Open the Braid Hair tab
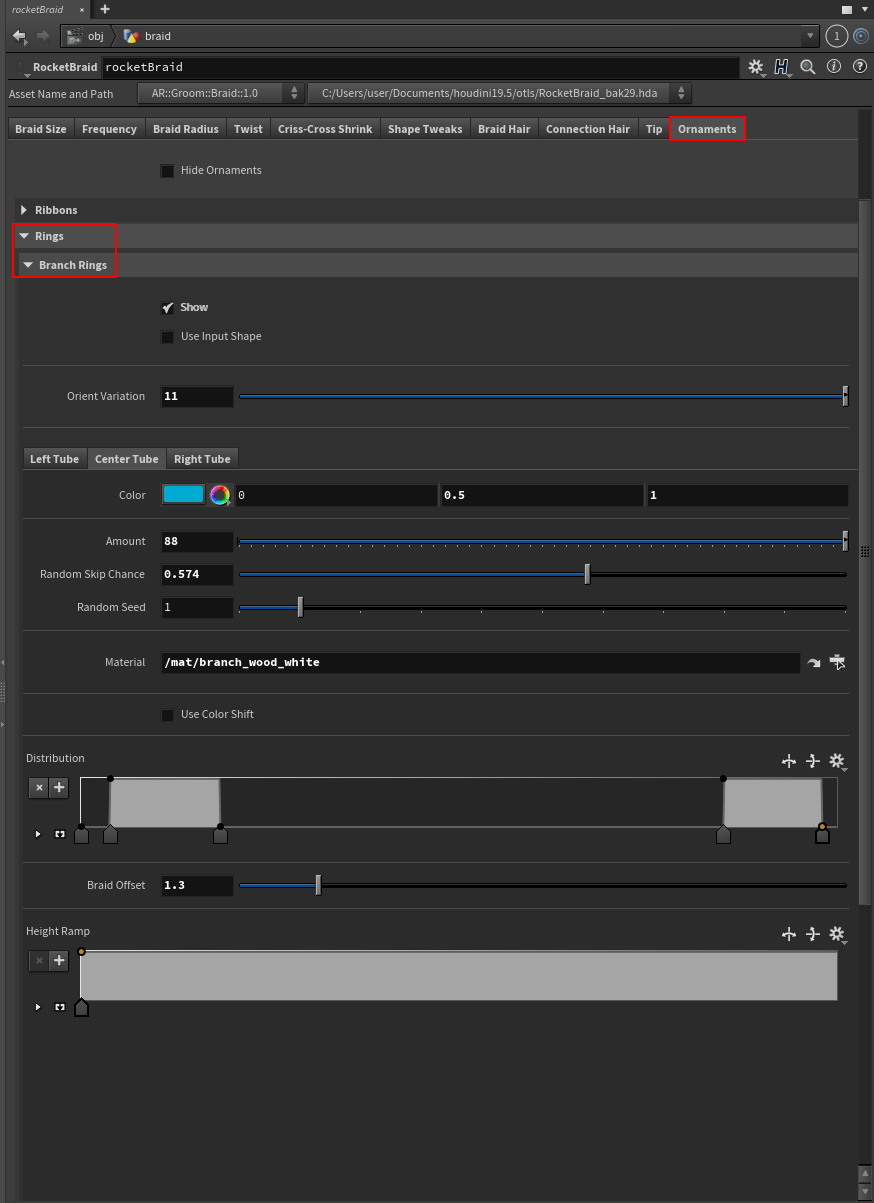 pyautogui.click(x=504, y=129)
